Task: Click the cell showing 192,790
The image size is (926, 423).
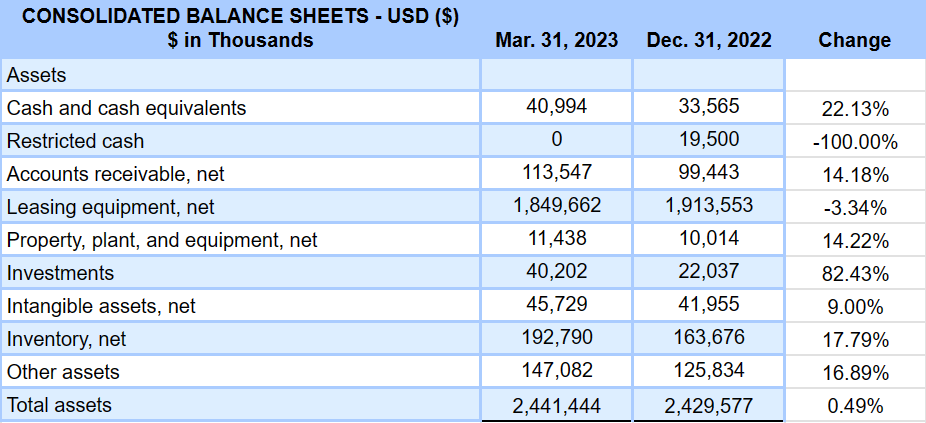Action: pyautogui.click(x=556, y=339)
